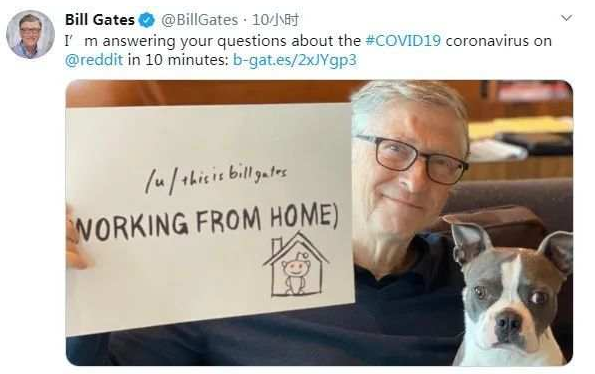This screenshot has width=595, height=374.
Task: Click the WORKING FROM HOME sign text
Action: pyautogui.click(x=207, y=224)
